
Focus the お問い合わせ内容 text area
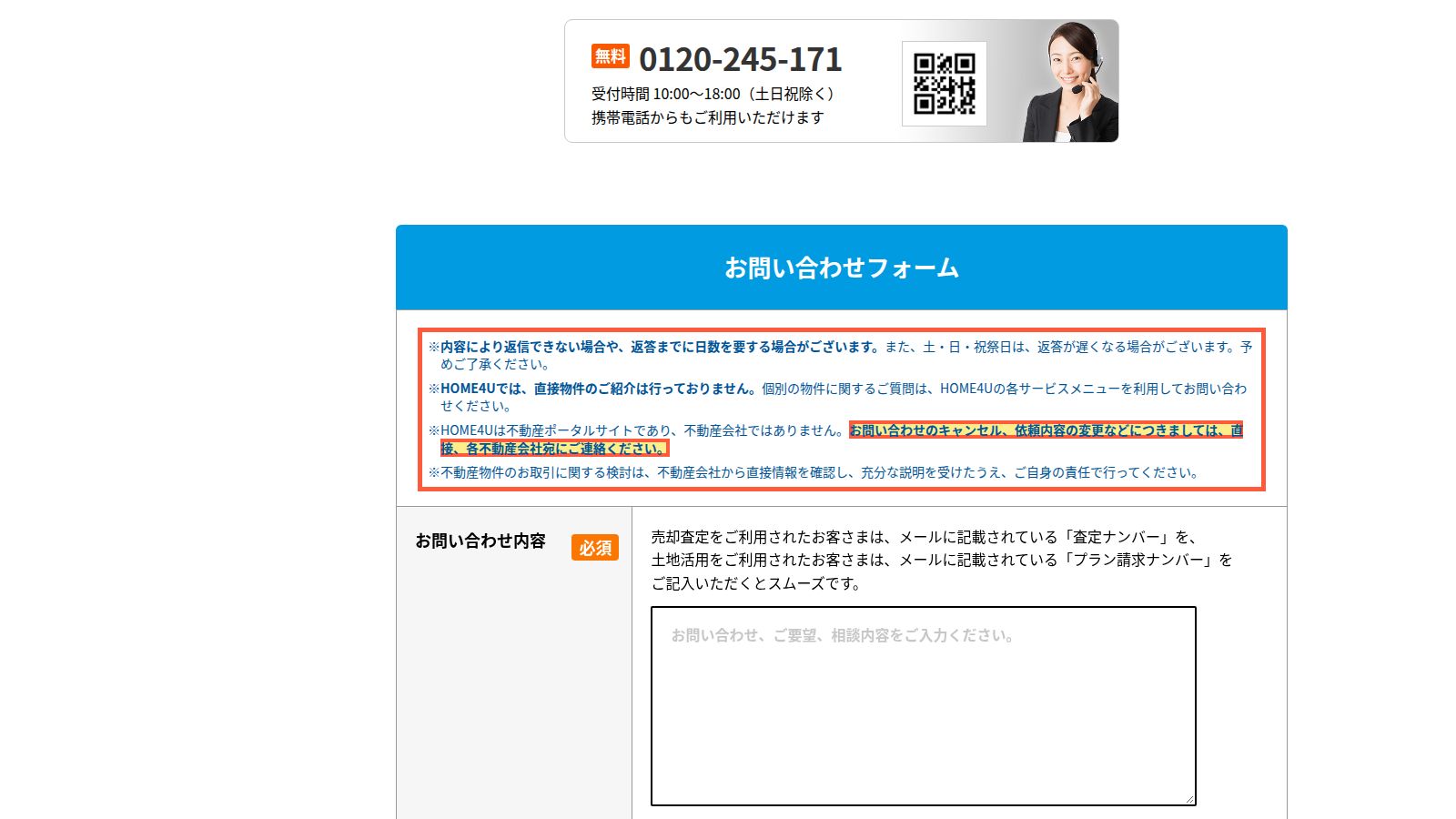(x=924, y=706)
